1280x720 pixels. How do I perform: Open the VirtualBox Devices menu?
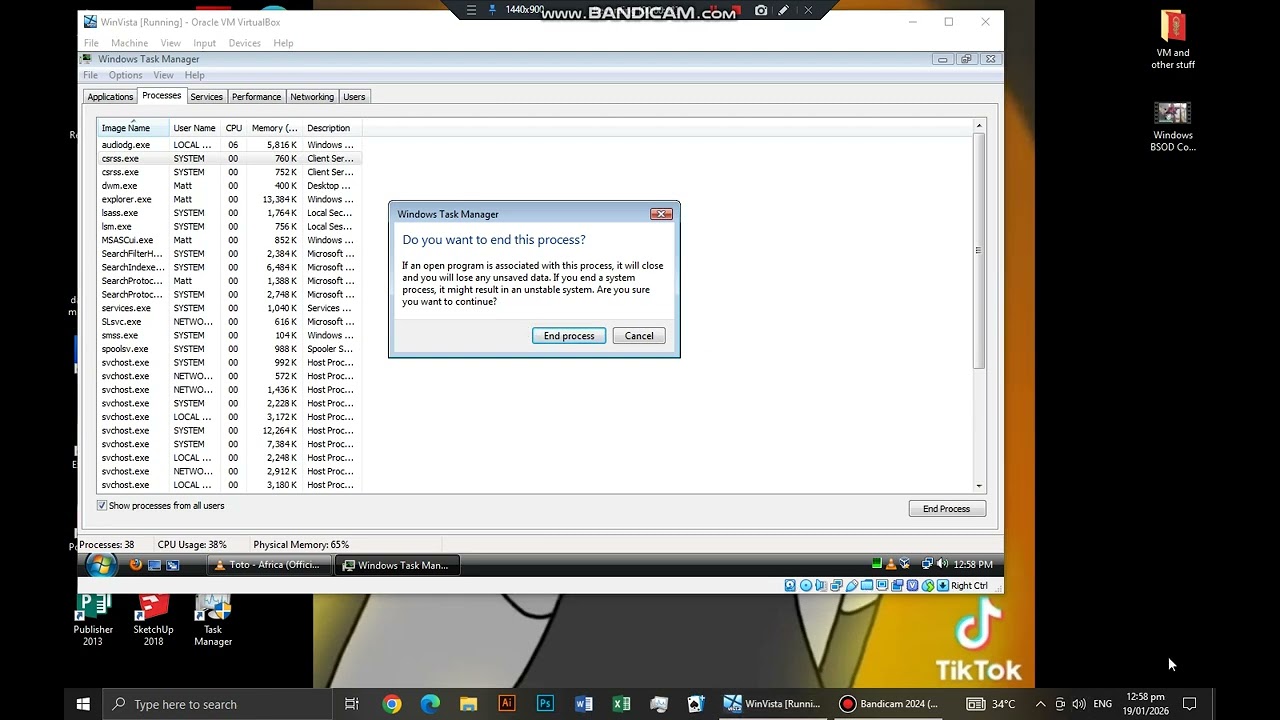click(x=244, y=43)
